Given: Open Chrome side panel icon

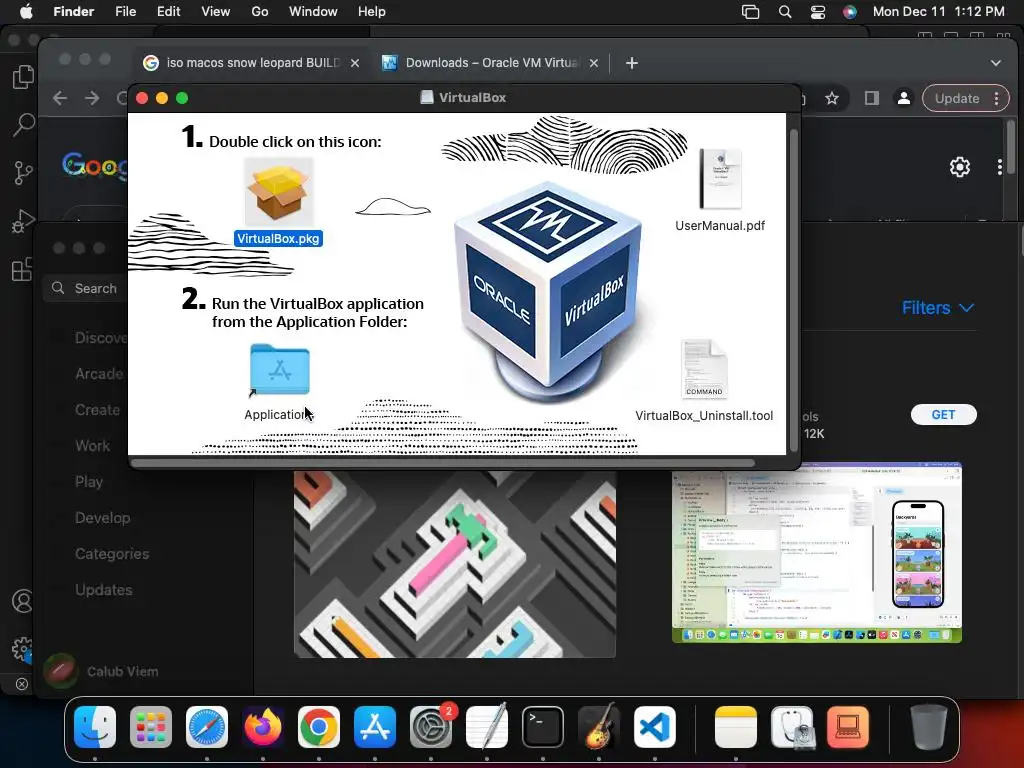Looking at the screenshot, I should 871,99.
